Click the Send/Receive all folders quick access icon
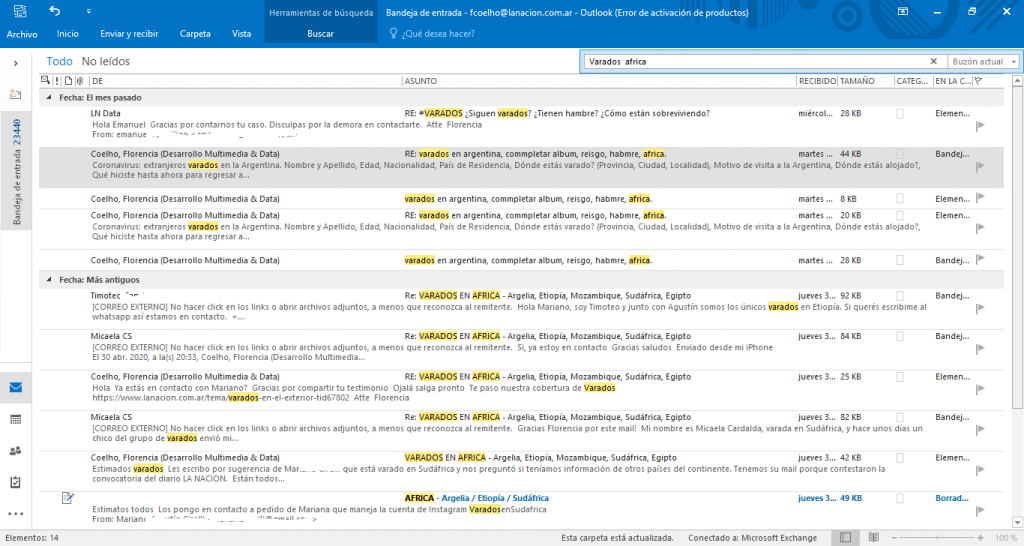1024x546 pixels. [x=20, y=11]
